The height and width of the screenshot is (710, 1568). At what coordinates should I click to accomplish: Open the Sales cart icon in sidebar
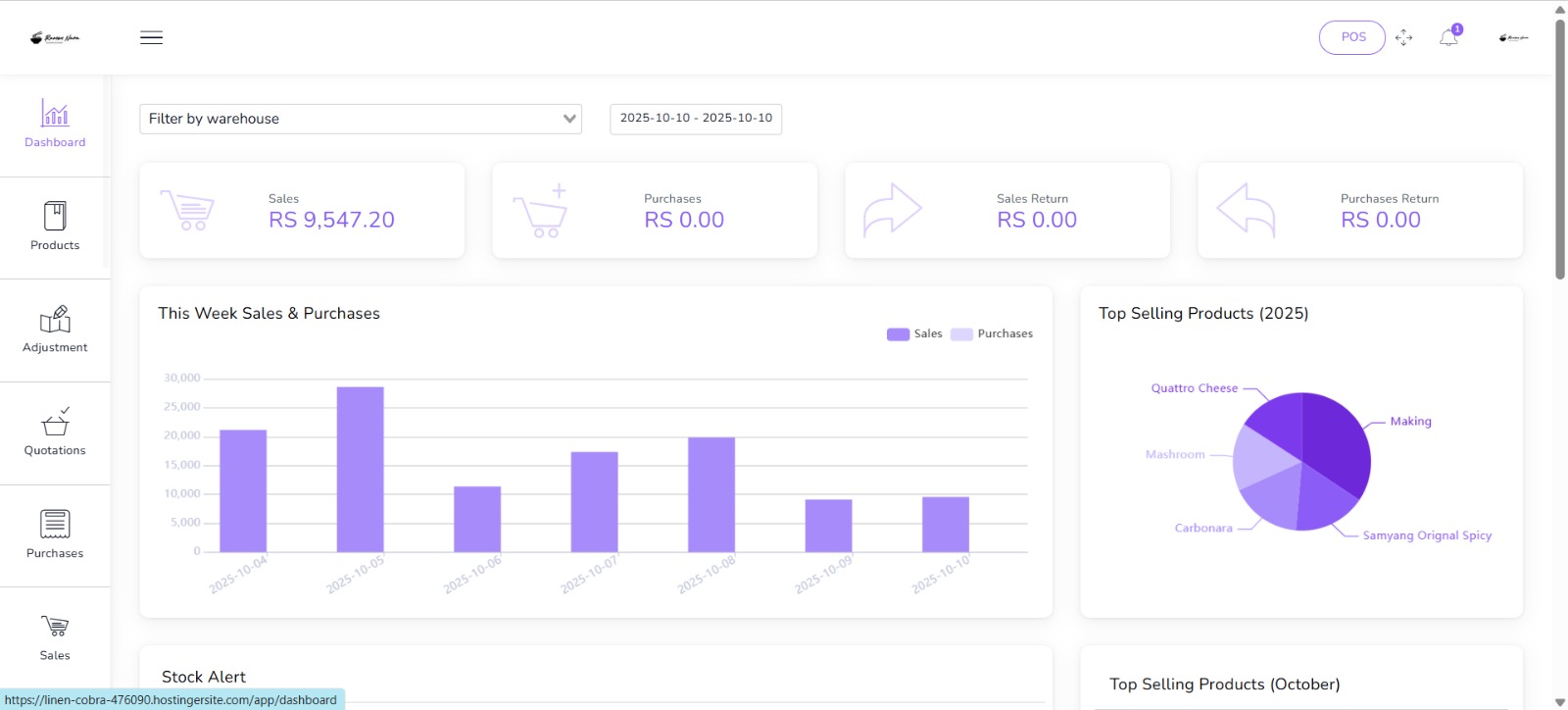[55, 626]
